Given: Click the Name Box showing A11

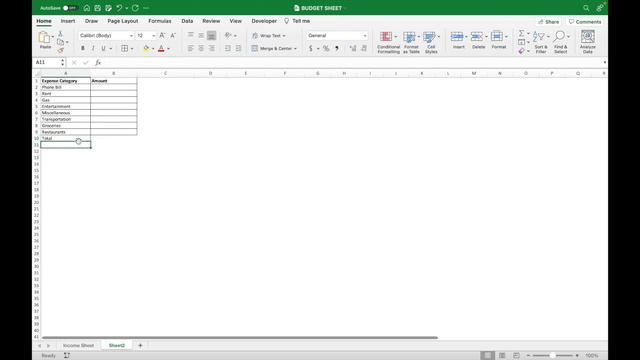Looking at the screenshot, I should coord(47,62).
